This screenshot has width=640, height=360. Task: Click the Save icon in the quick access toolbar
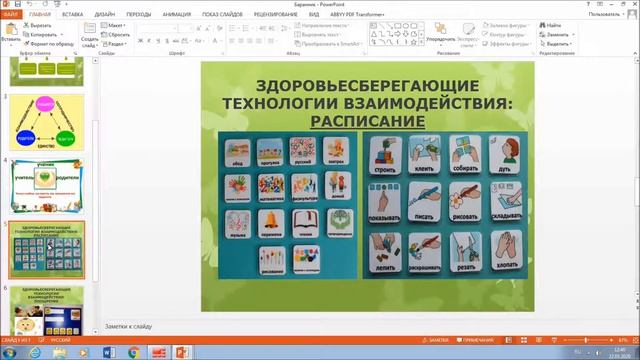(18, 4)
